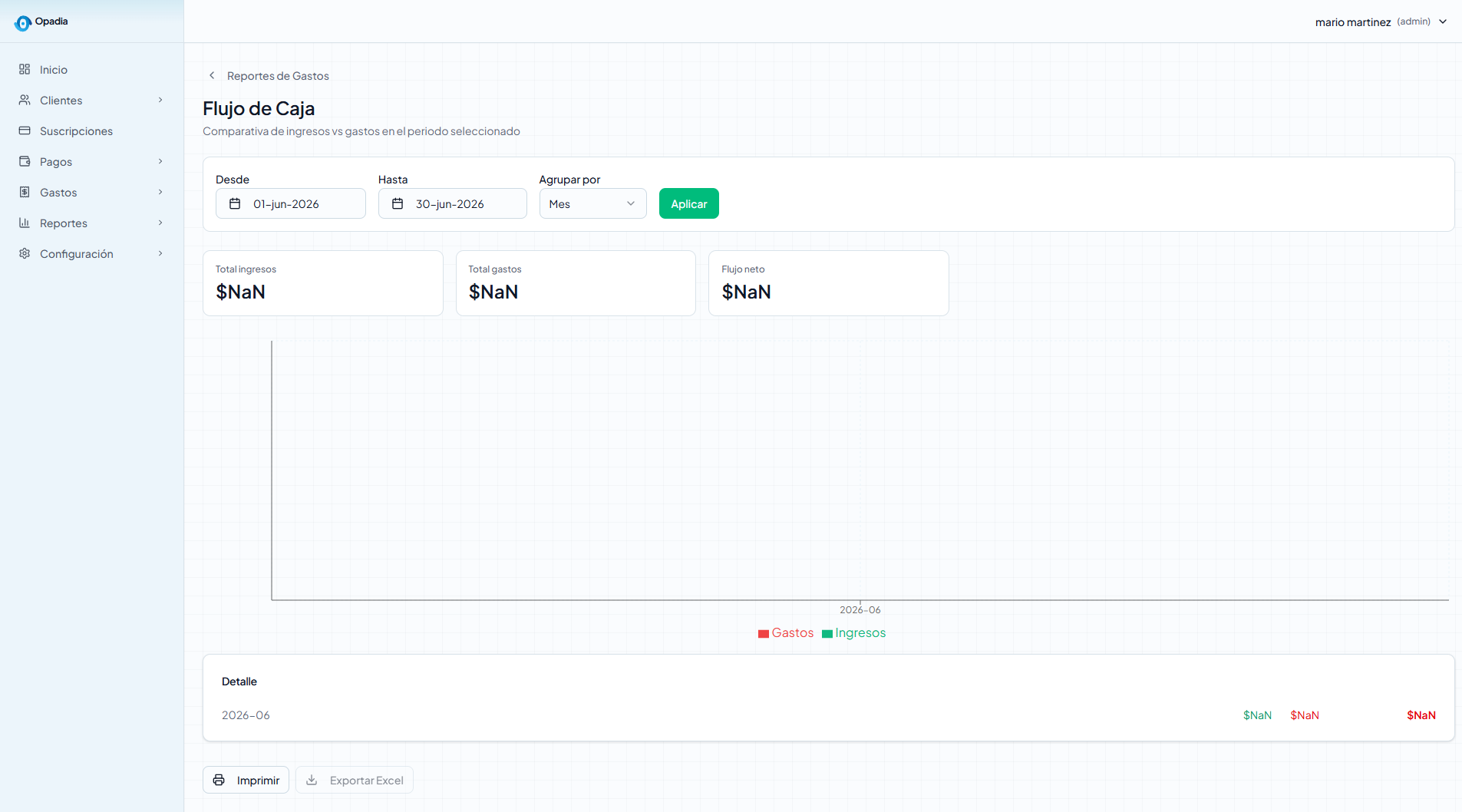1462x812 pixels.
Task: Click the Total ingresos $NaN value
Action: pos(240,292)
